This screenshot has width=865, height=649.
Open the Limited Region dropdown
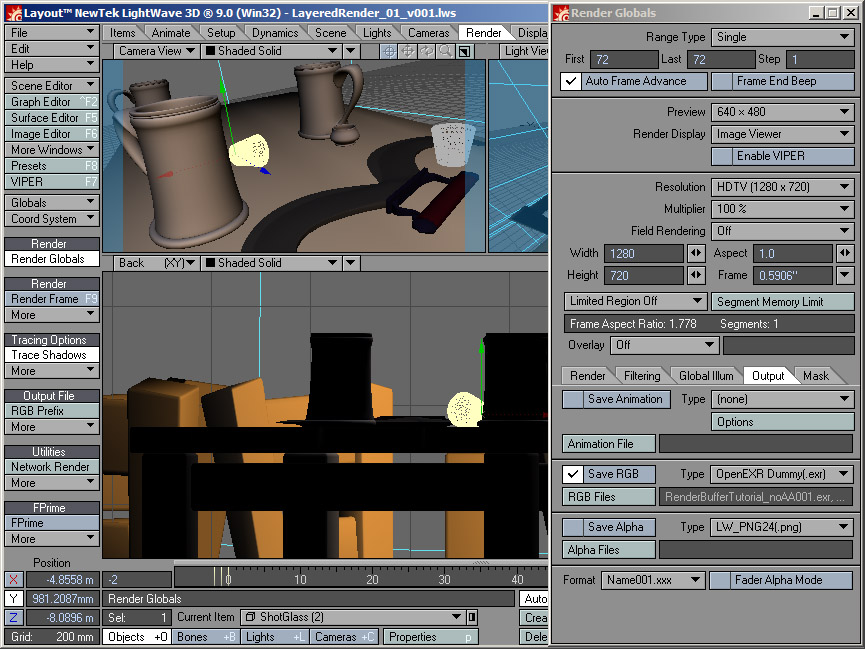636,301
